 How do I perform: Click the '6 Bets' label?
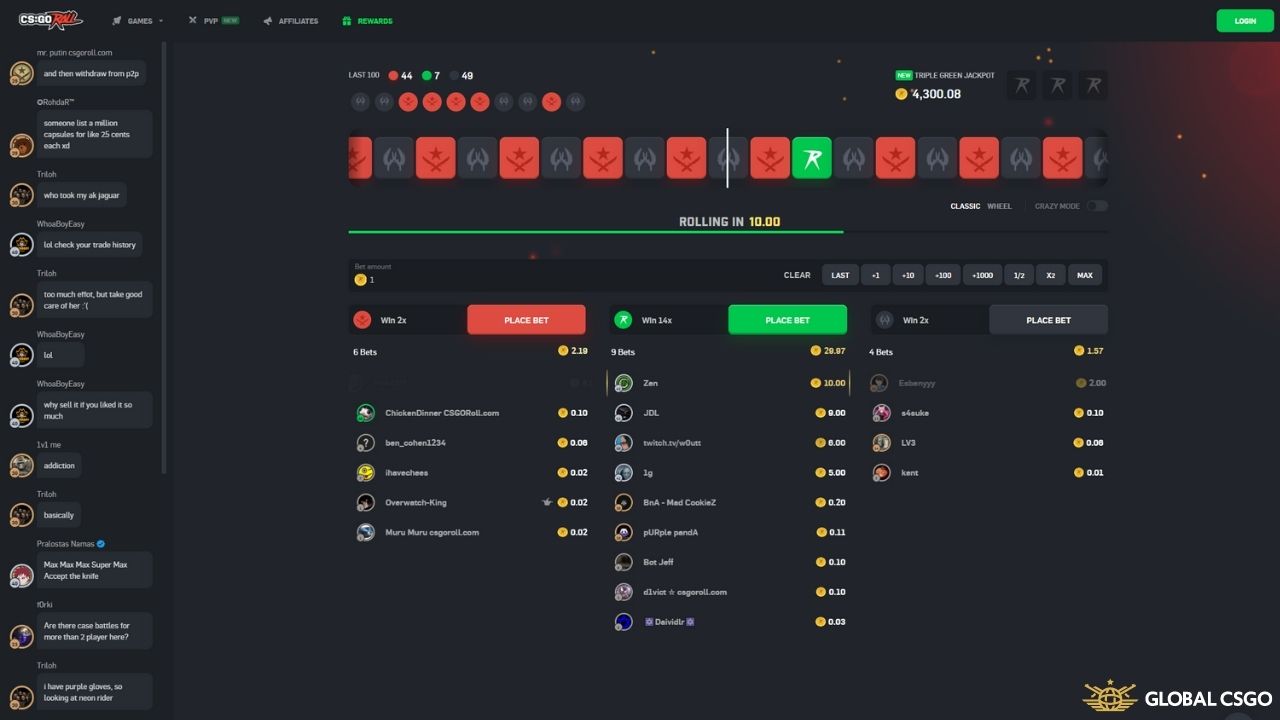(x=365, y=352)
